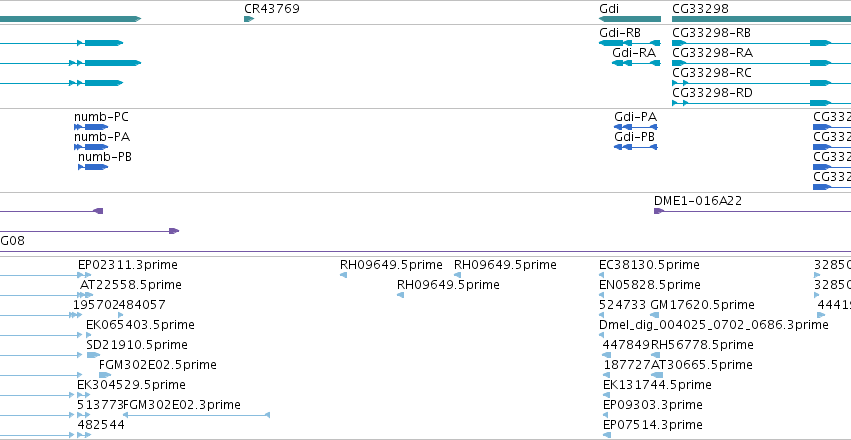Click the Gdi-RA transcript label
Screen dimensions: 851x440
[634, 53]
